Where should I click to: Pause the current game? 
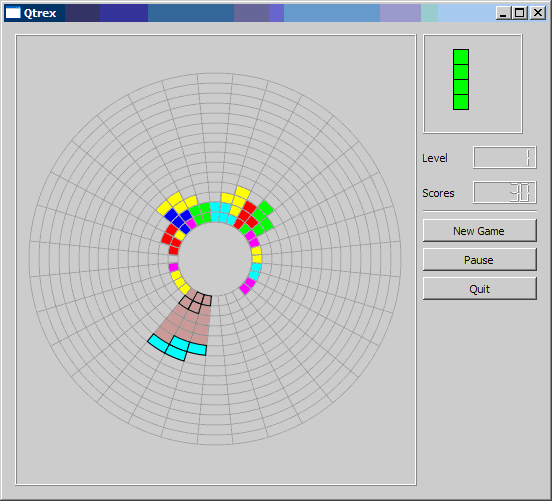479,259
